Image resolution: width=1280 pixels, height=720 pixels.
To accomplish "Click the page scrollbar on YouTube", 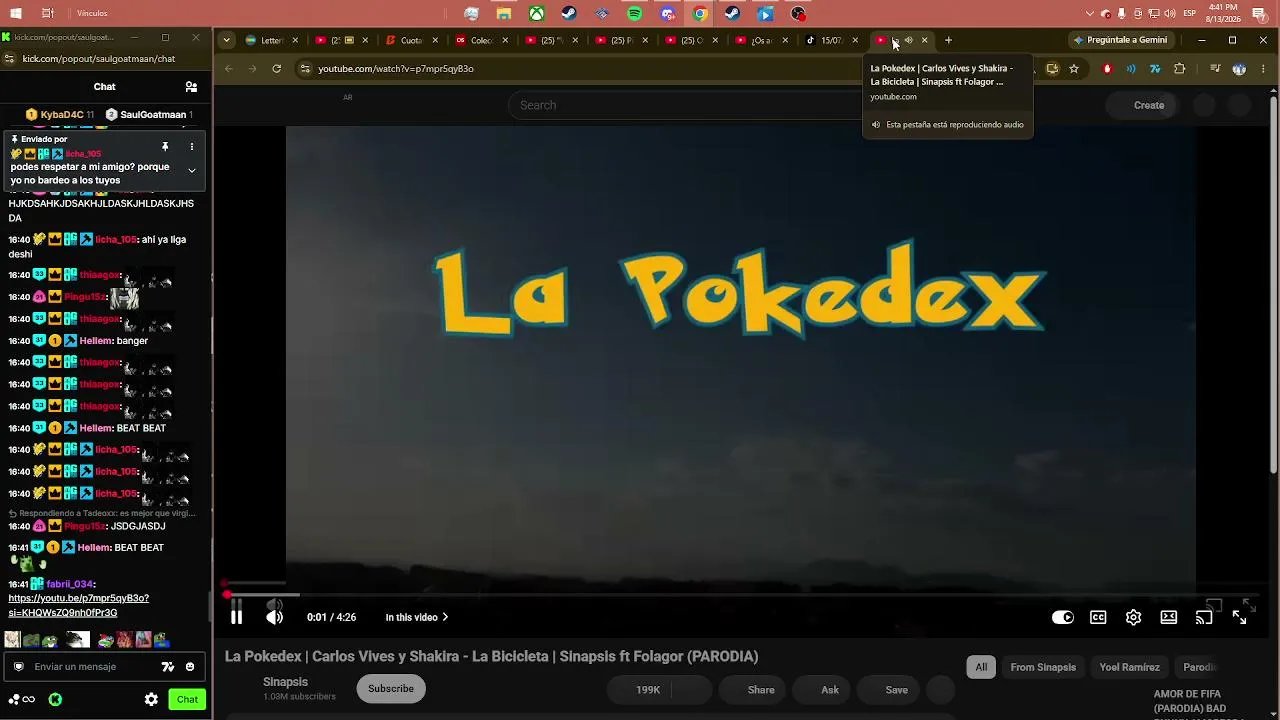I will click(1273, 285).
